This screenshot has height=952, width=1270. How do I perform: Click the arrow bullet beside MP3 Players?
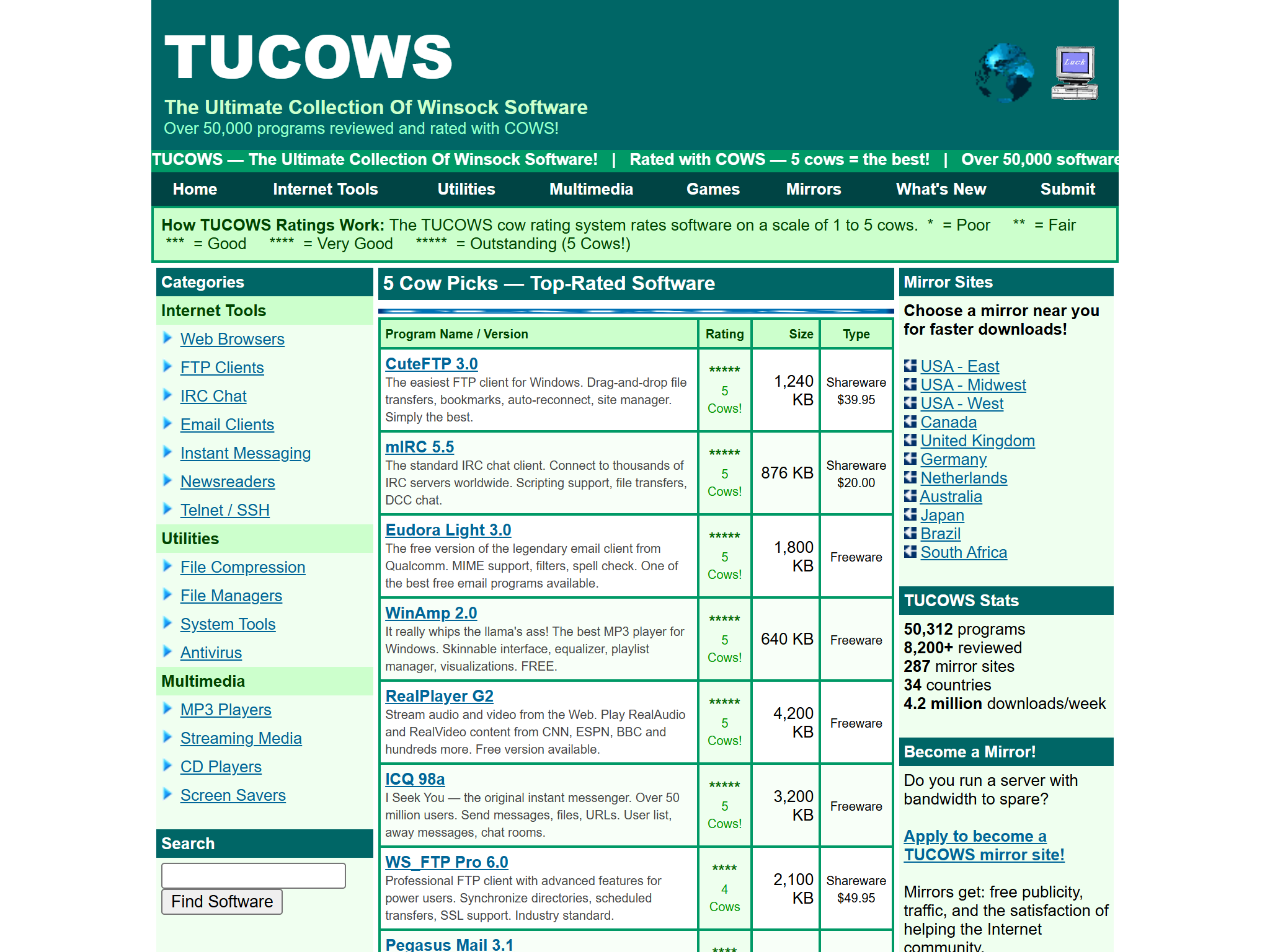pos(167,708)
